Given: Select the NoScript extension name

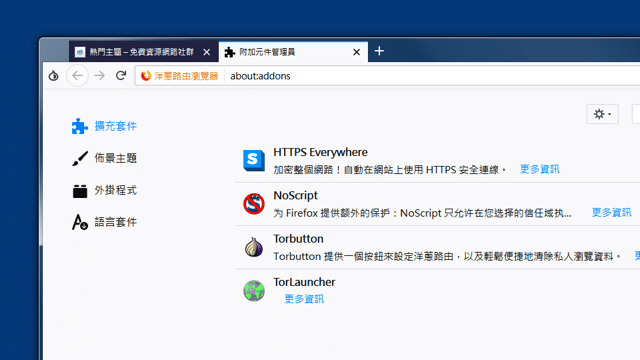Looking at the screenshot, I should point(296,196).
